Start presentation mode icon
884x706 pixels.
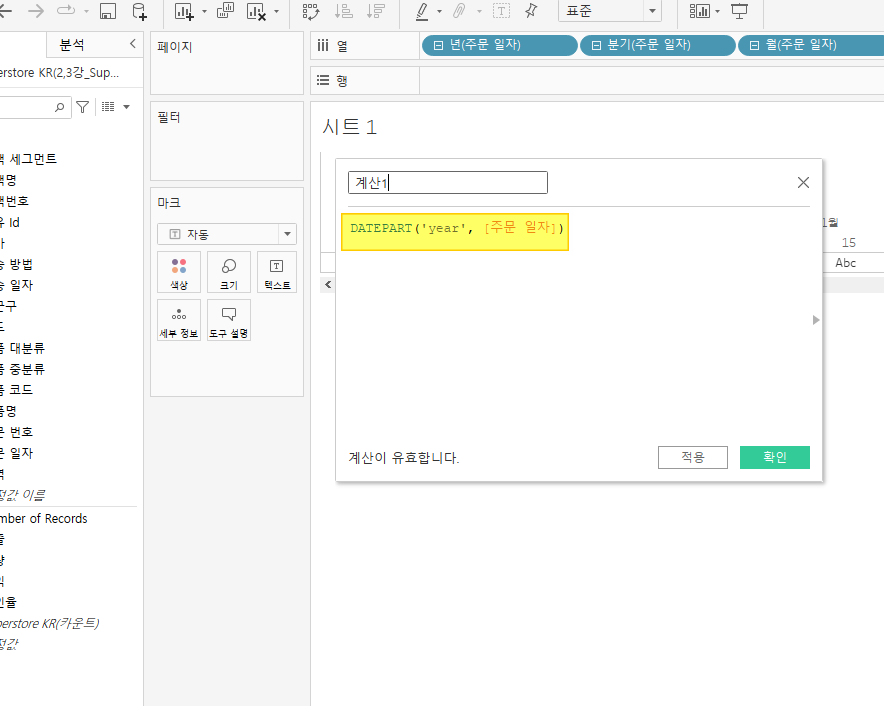coord(739,11)
